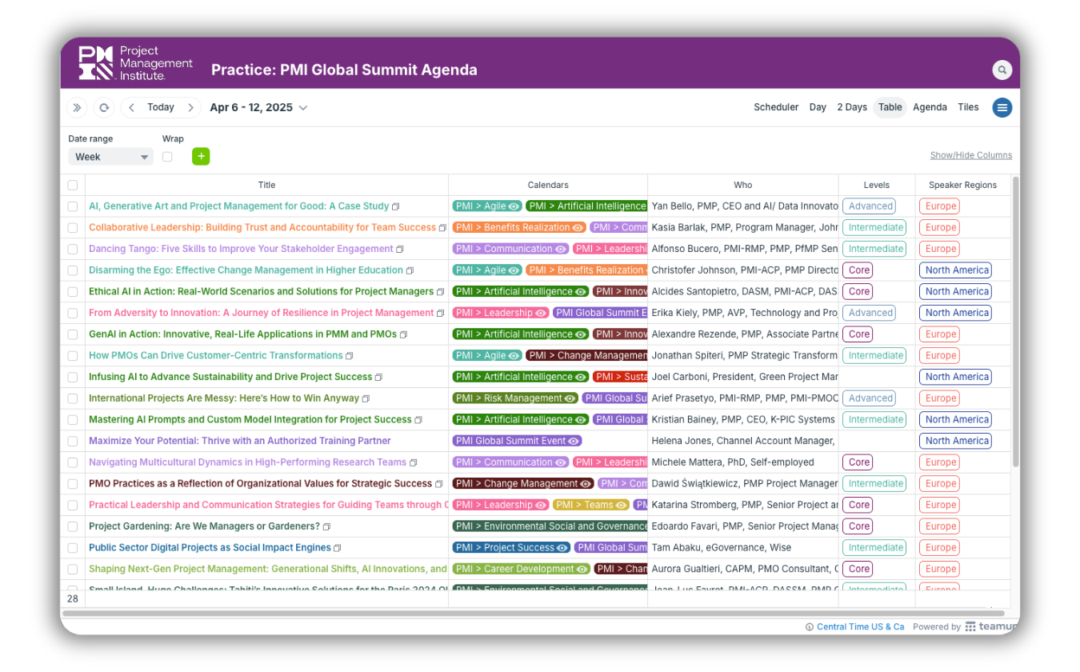
Task: Click the refresh calendar icon
Action: [x=104, y=108]
